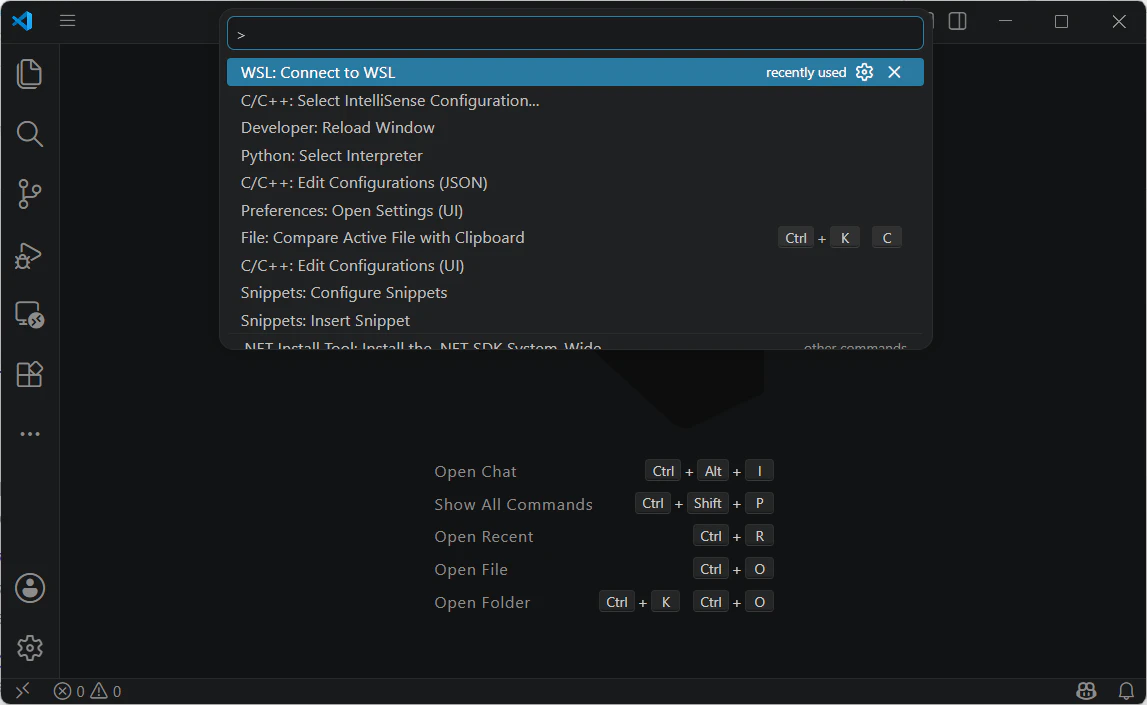1147x705 pixels.
Task: Run C/C++: Edit Configurations (UI) command
Action: coord(575,265)
